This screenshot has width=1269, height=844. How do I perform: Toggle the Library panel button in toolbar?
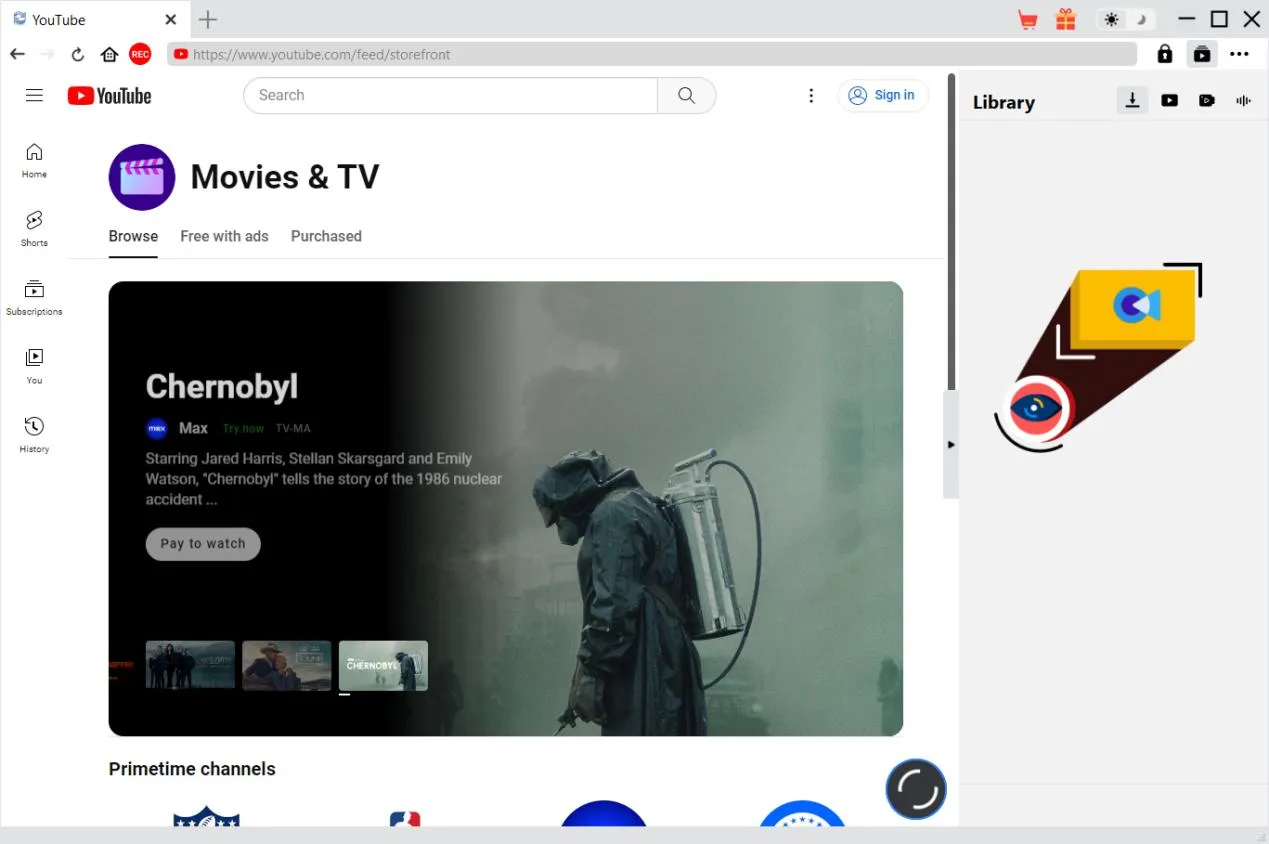[1201, 54]
